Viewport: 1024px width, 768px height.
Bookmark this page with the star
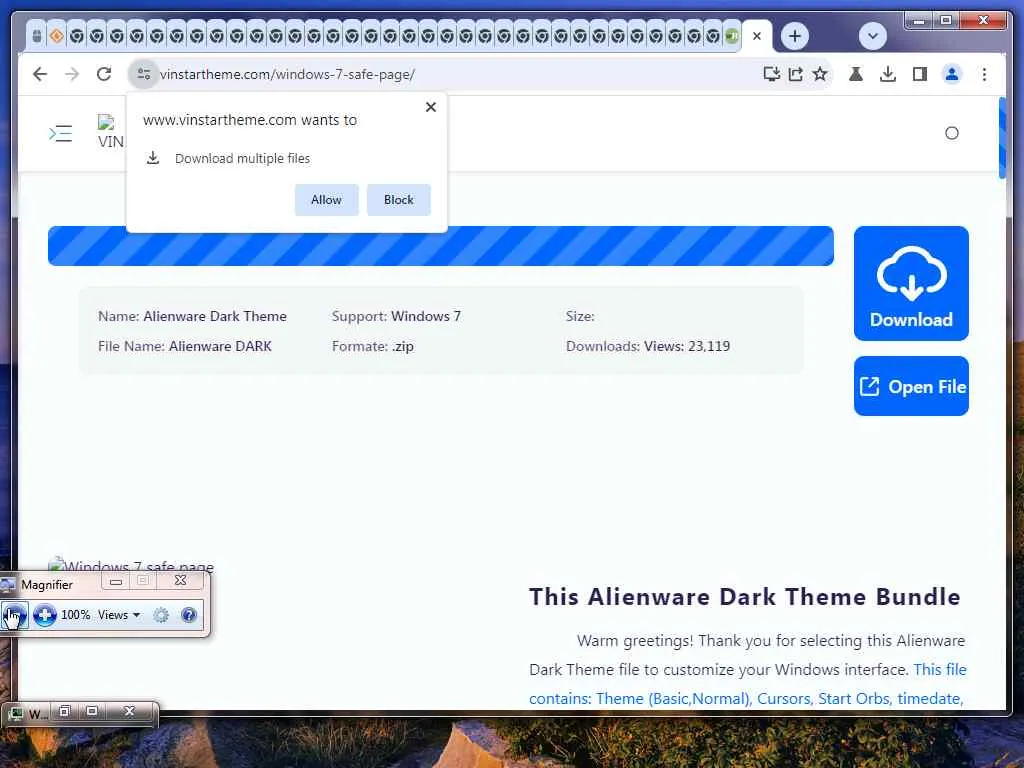coord(820,74)
